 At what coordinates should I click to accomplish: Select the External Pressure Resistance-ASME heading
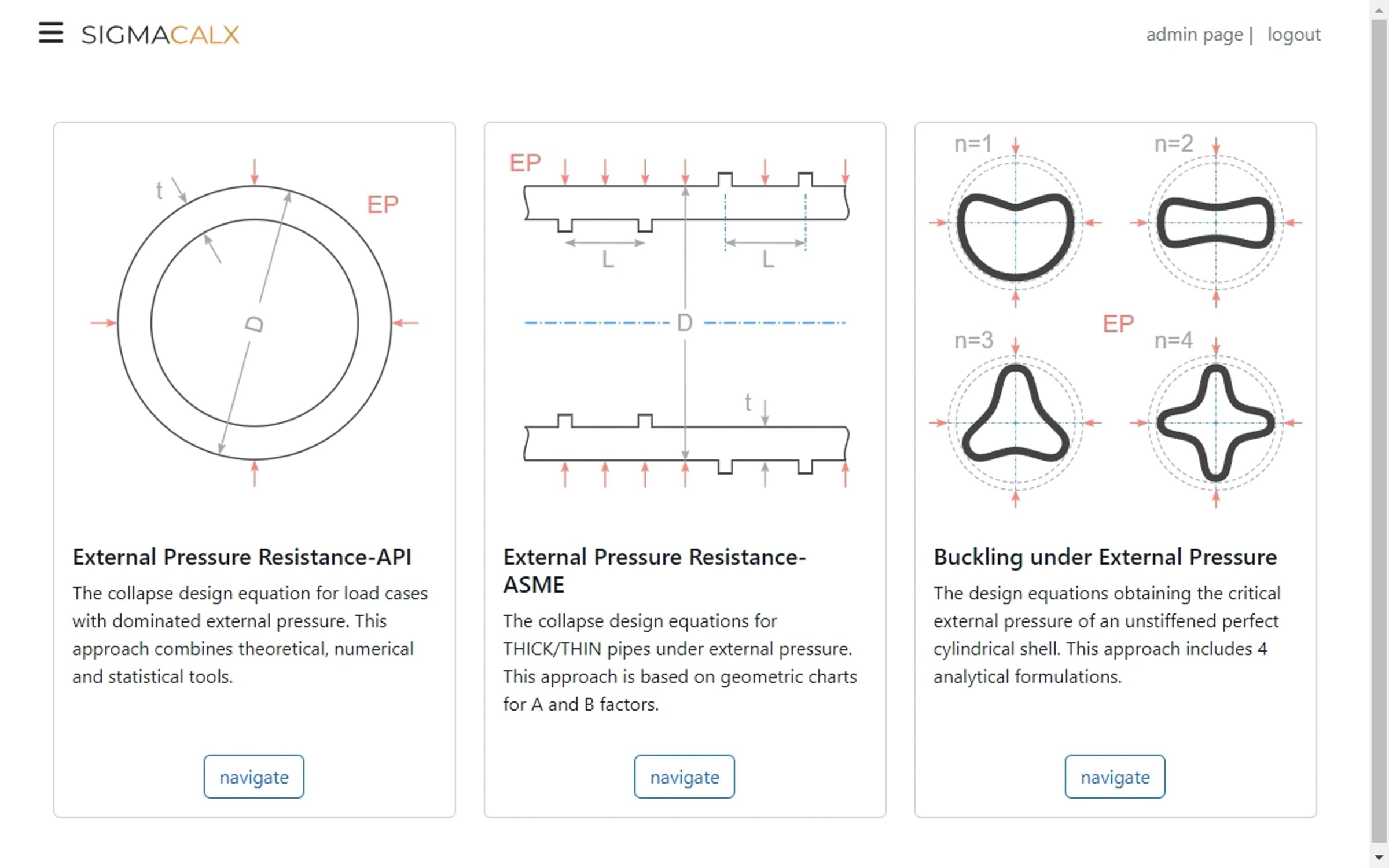[x=654, y=571]
